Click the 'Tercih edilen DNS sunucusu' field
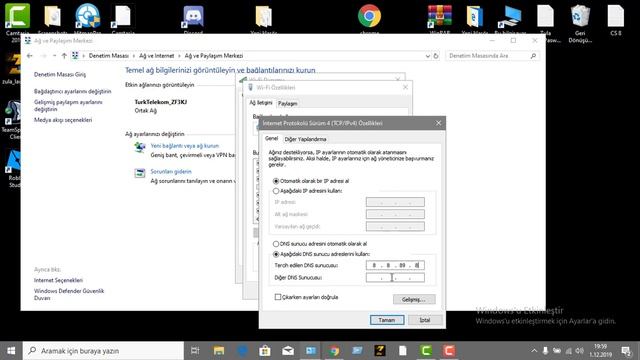Viewport: 640px width, 360px height. (395, 265)
